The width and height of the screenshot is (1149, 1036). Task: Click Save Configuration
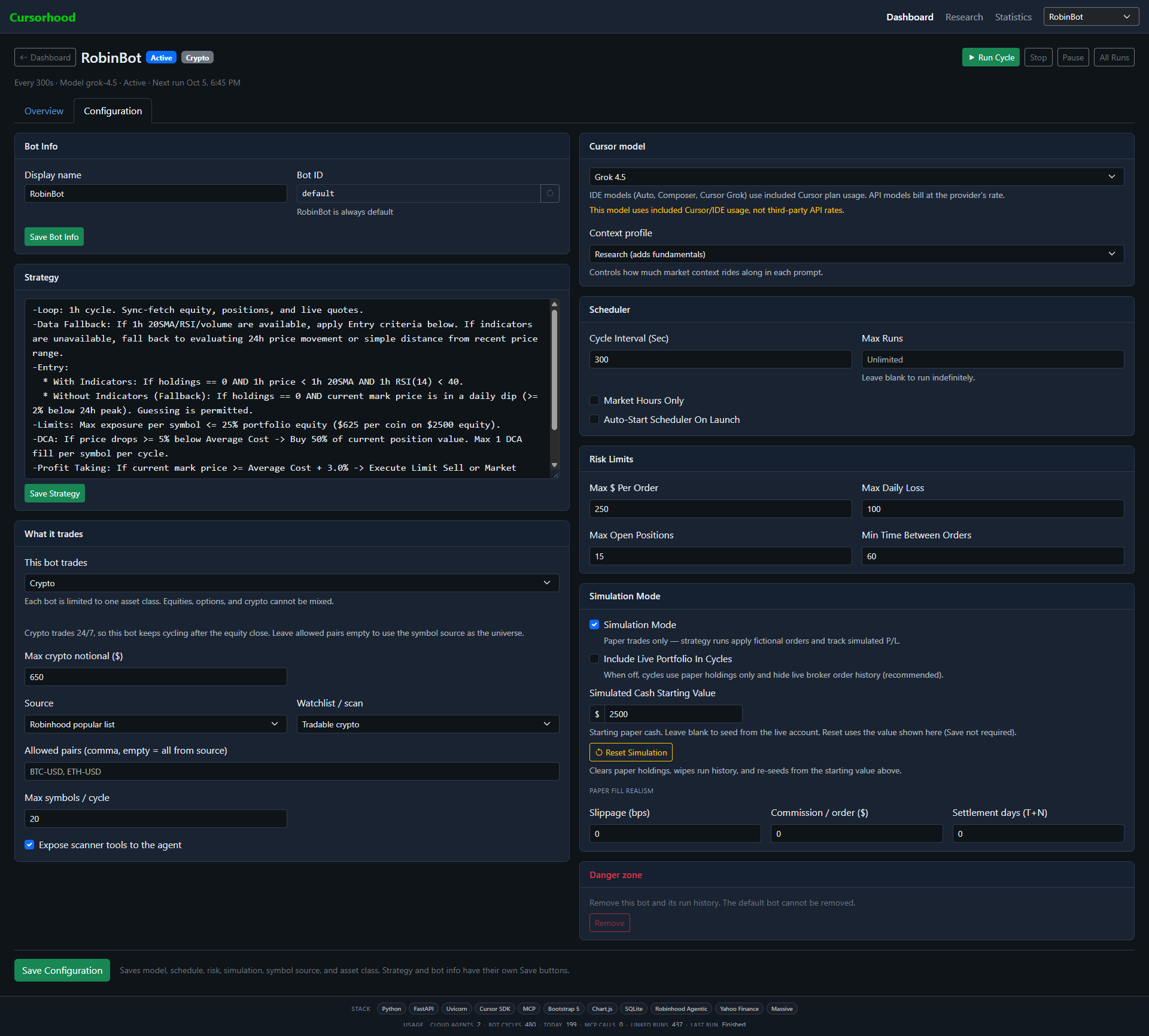pos(62,970)
